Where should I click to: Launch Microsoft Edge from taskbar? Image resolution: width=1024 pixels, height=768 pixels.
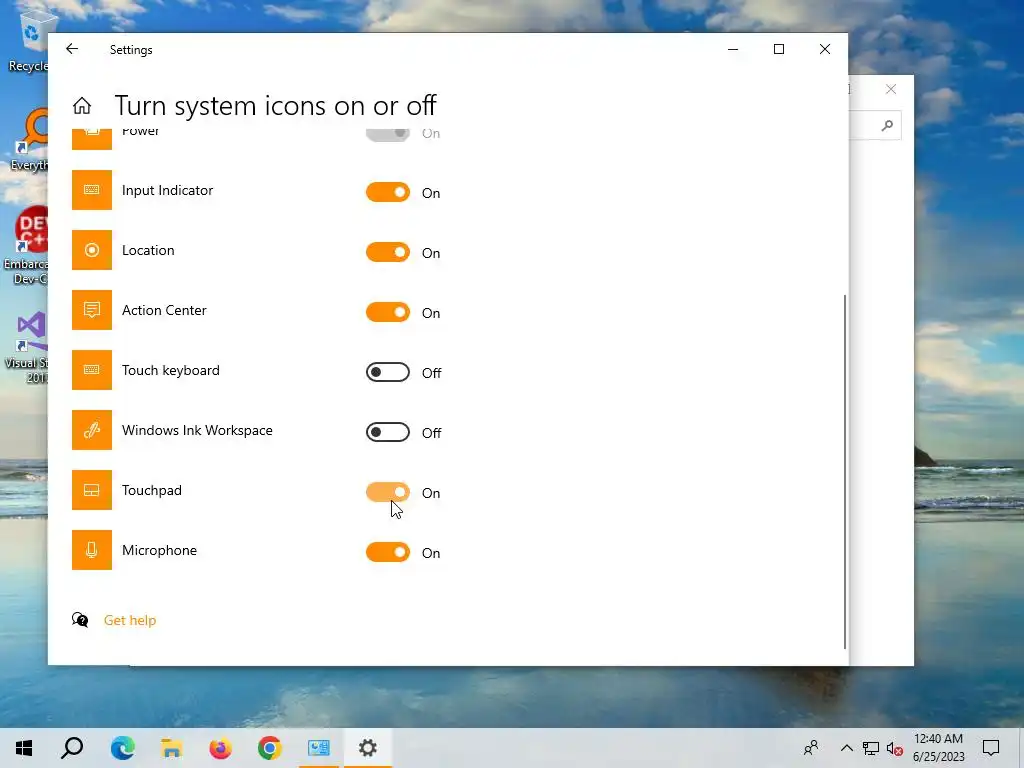(122, 748)
